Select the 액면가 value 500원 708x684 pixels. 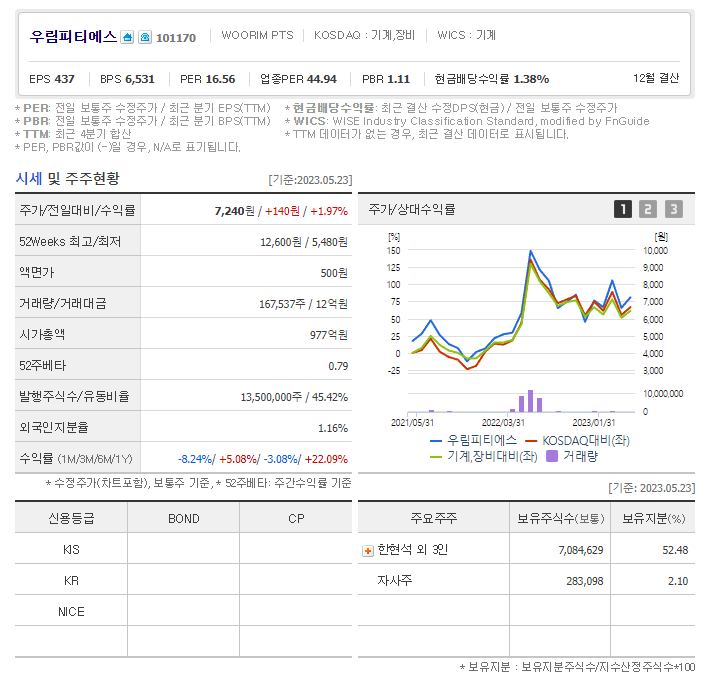(334, 273)
